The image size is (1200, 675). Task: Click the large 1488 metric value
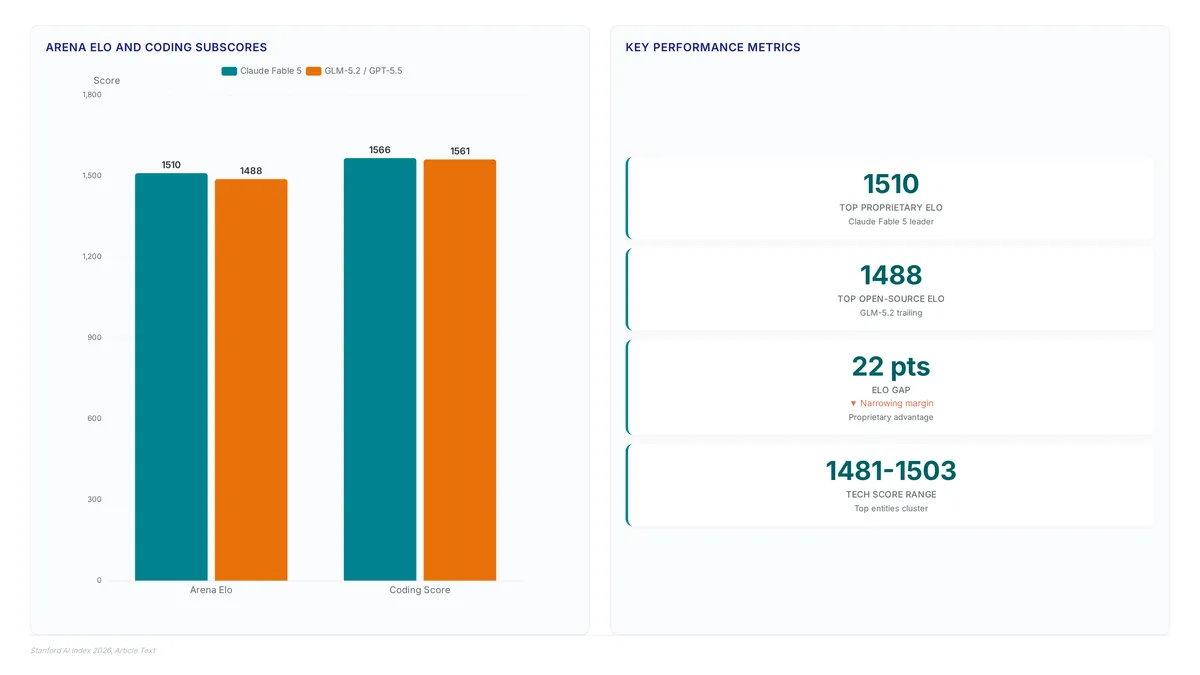click(x=891, y=275)
